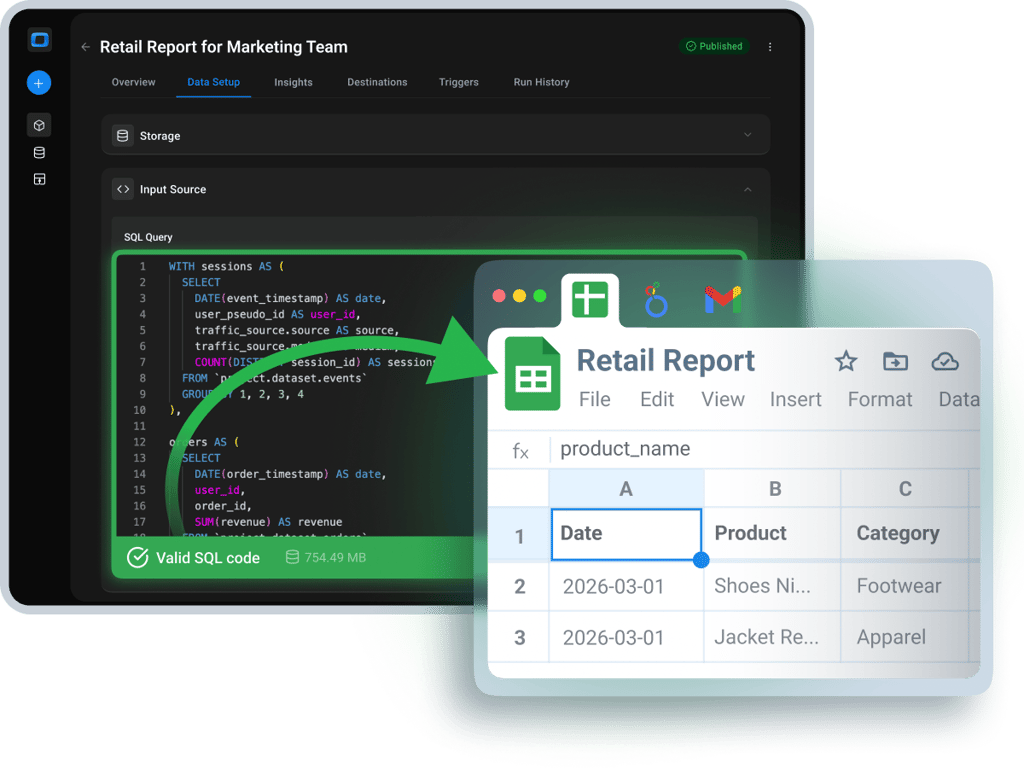Select the Gmail tab icon
The width and height of the screenshot is (1024, 768).
click(x=723, y=300)
